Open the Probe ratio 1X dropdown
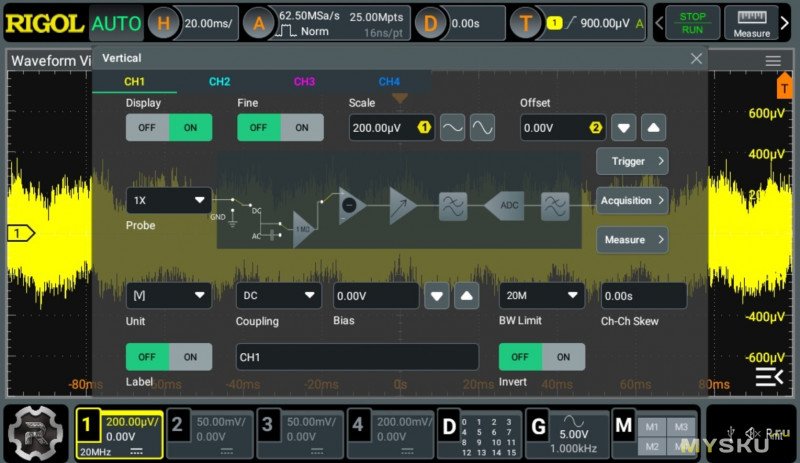Viewport: 800px width, 463px height. point(168,200)
